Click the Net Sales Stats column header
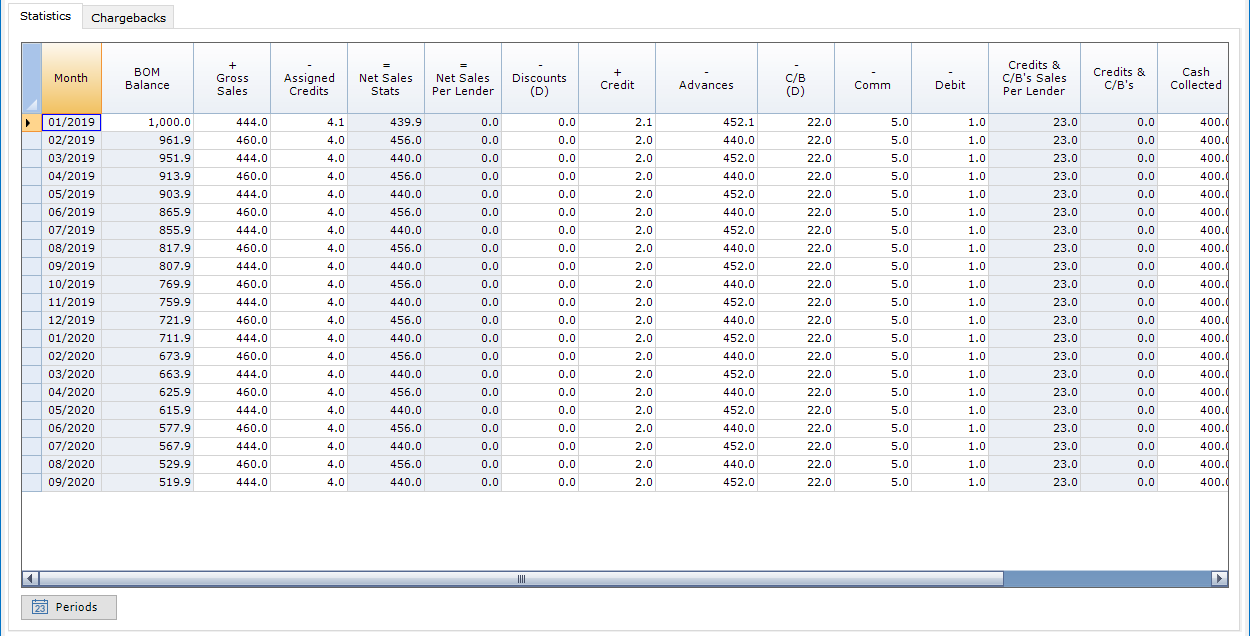This screenshot has height=636, width=1250. [x=386, y=78]
